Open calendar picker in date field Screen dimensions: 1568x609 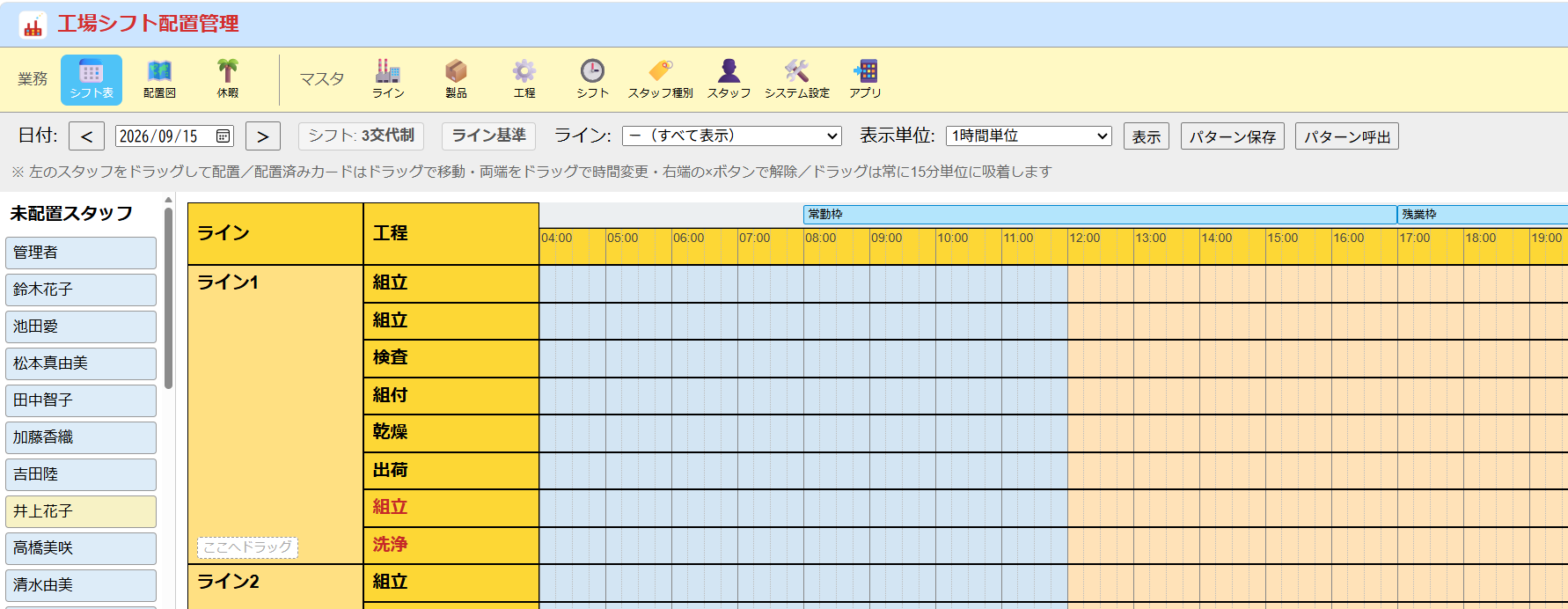click(x=223, y=136)
